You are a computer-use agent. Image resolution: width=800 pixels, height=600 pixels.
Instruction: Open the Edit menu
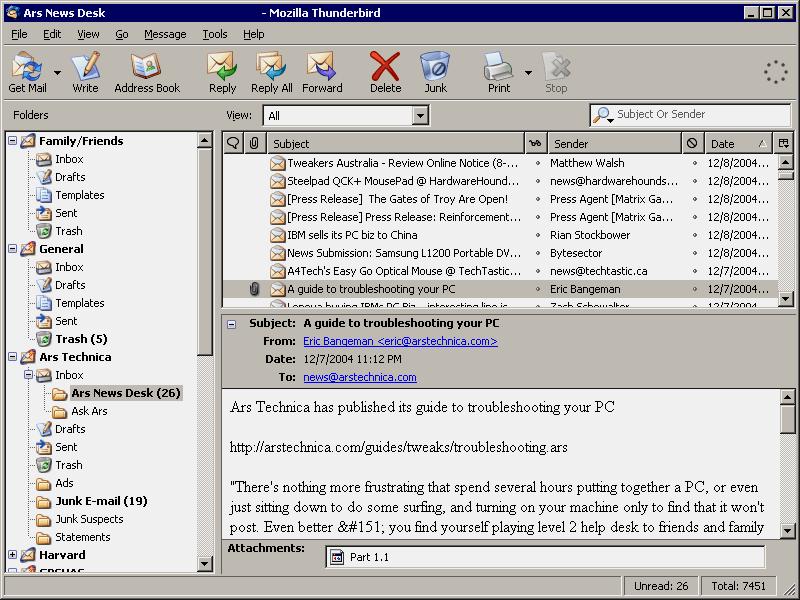coord(52,34)
